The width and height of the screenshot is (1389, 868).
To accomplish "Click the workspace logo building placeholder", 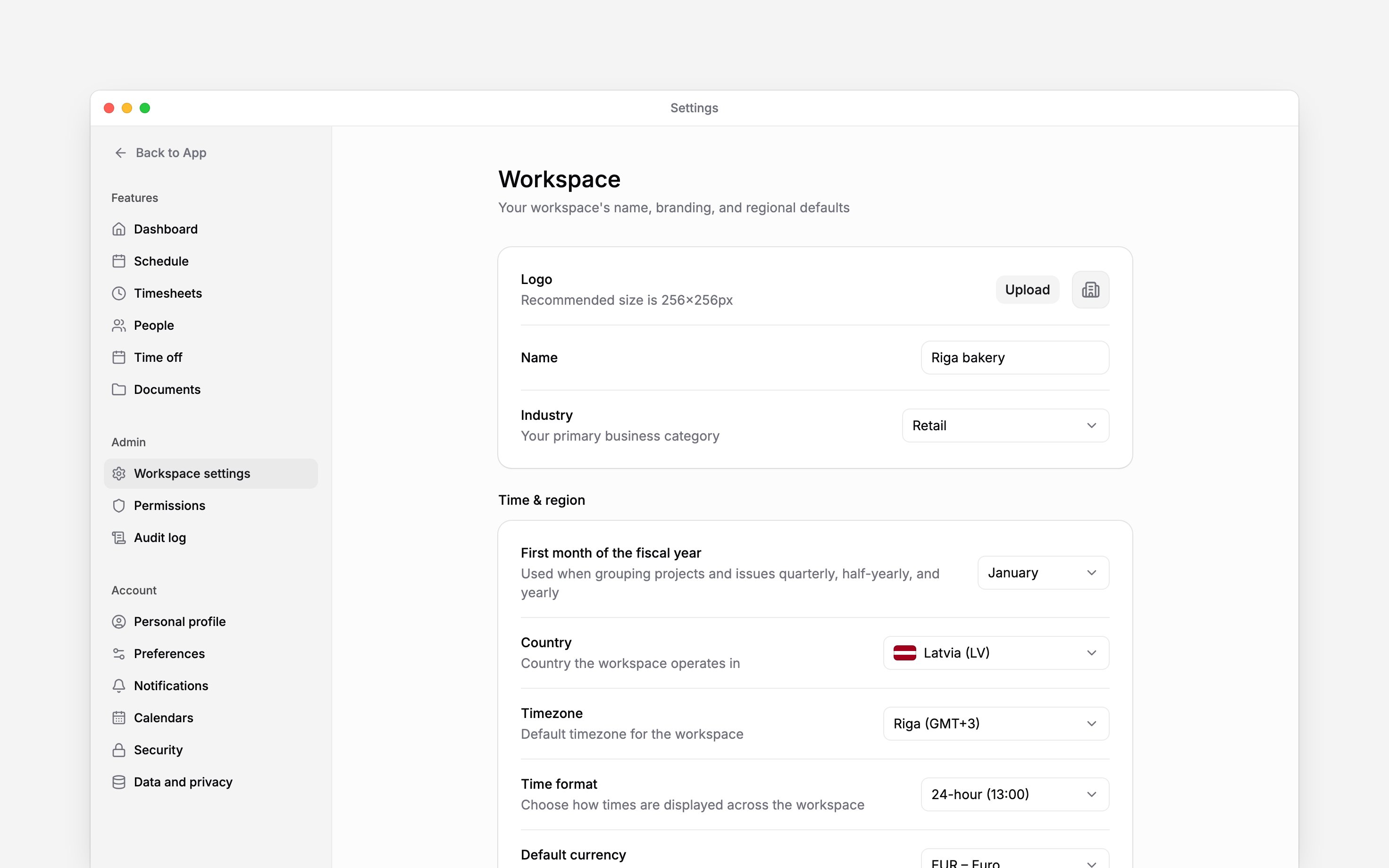I will coord(1090,290).
